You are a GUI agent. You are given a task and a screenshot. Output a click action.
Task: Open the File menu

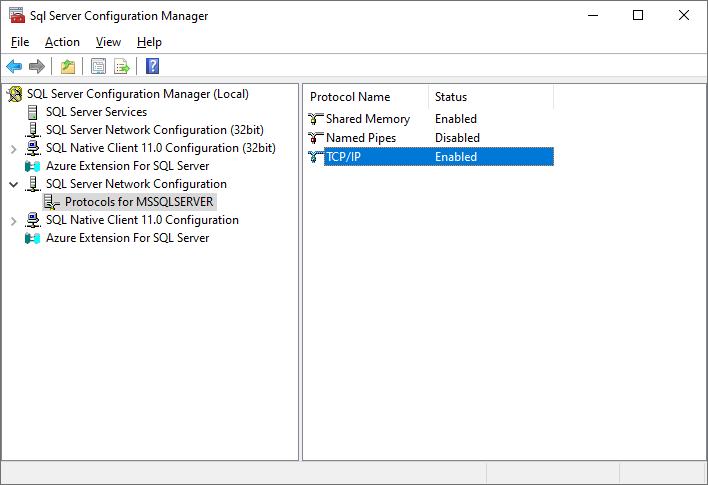[20, 42]
